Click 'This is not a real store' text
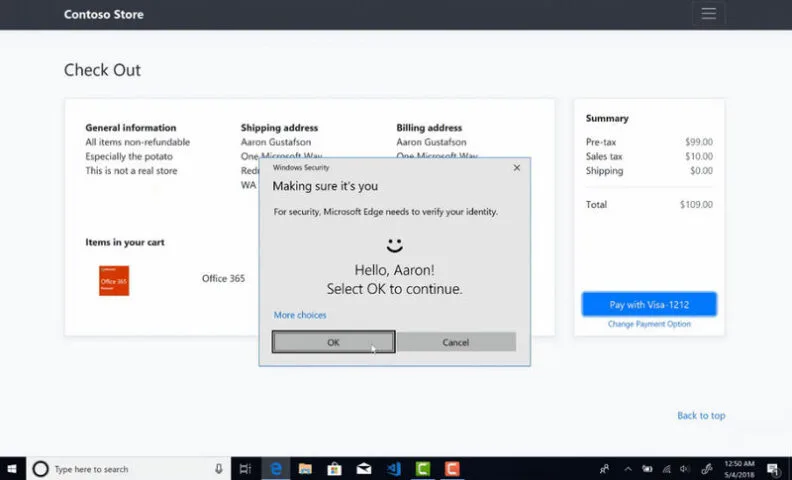 (x=131, y=171)
